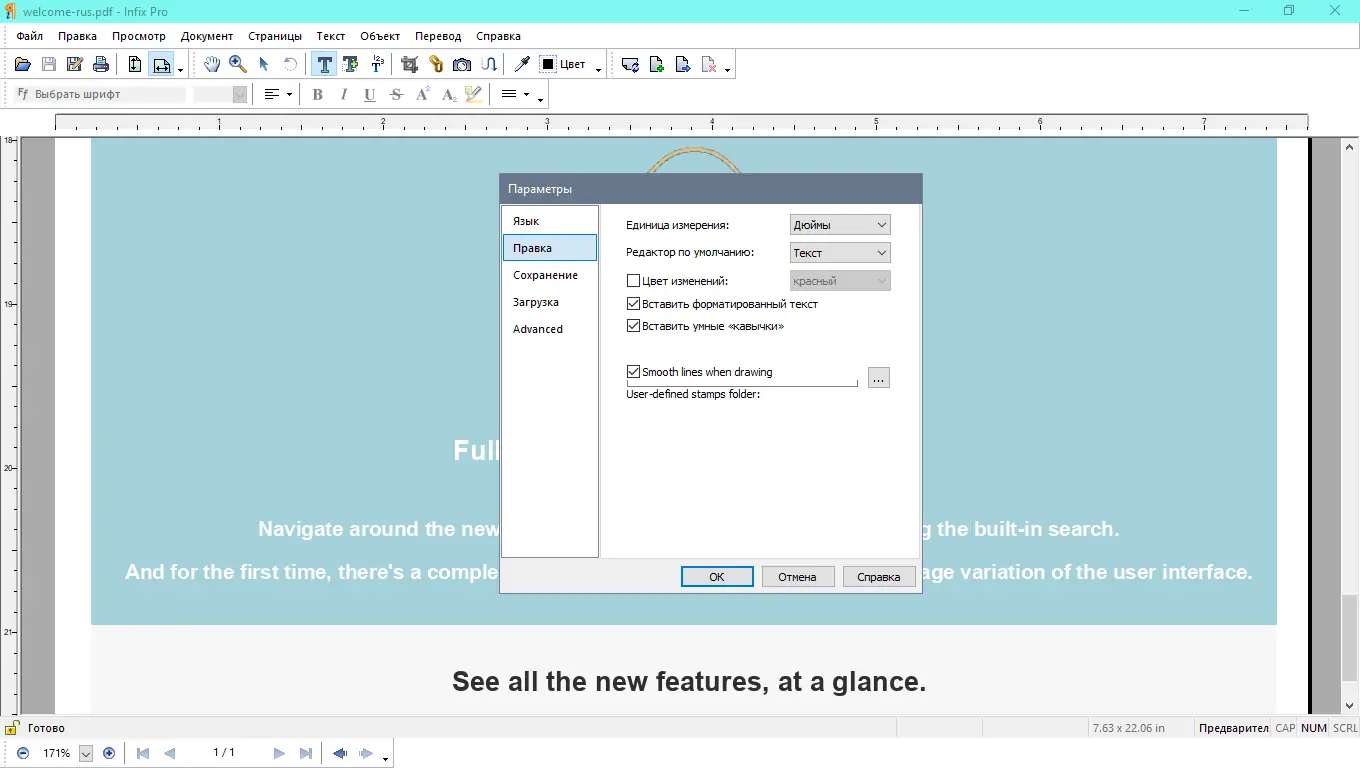Activate the Hand pan tool
The height and width of the screenshot is (768, 1360).
click(211, 65)
